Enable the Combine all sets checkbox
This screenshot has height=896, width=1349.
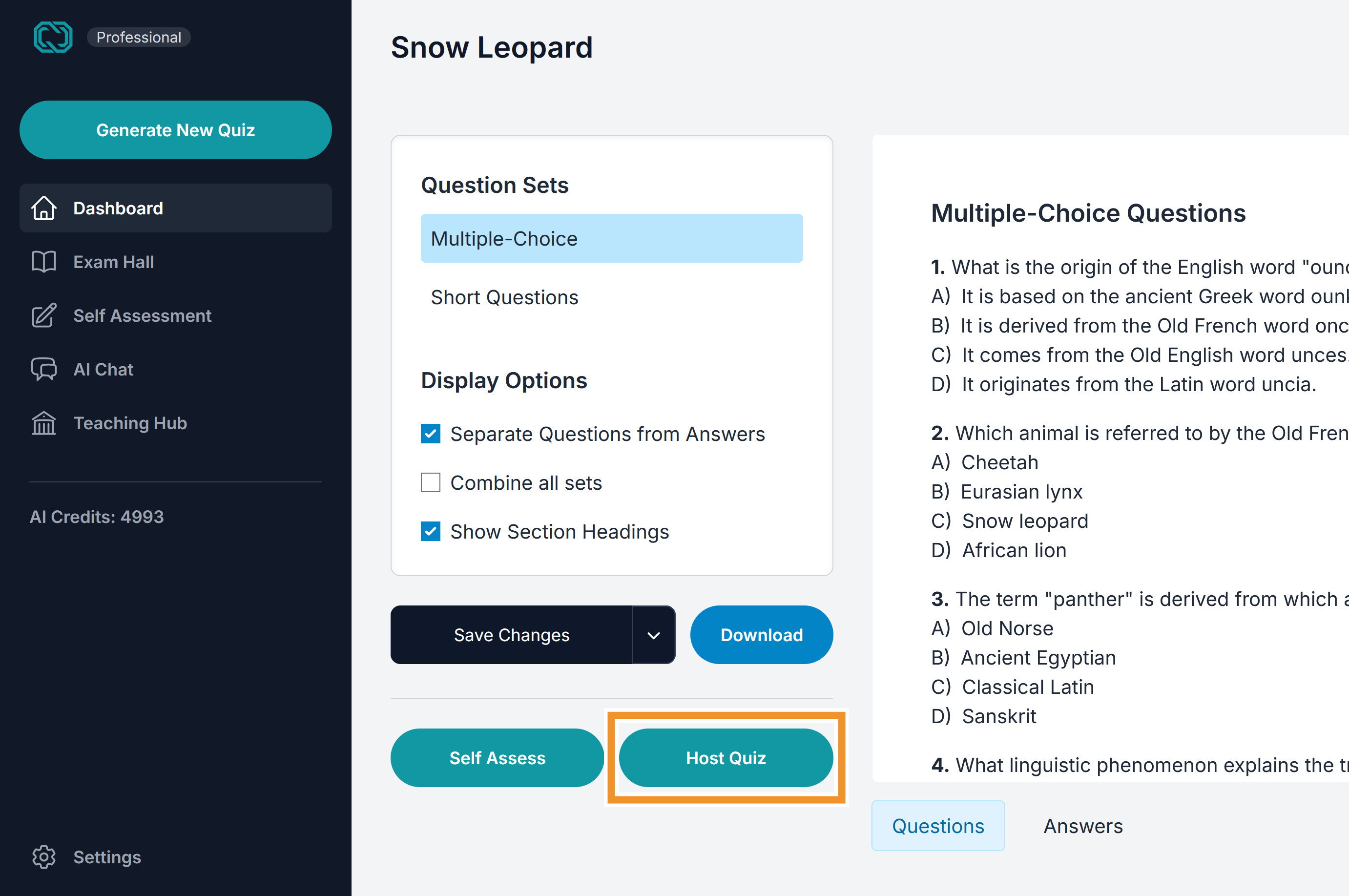pos(431,483)
